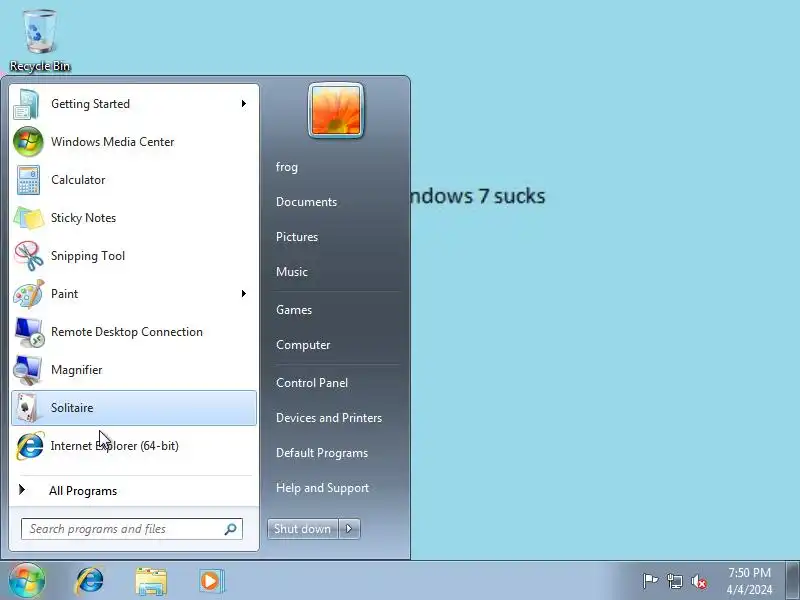800x600 pixels.
Task: Expand the Paint jump list arrow
Action: coord(244,293)
